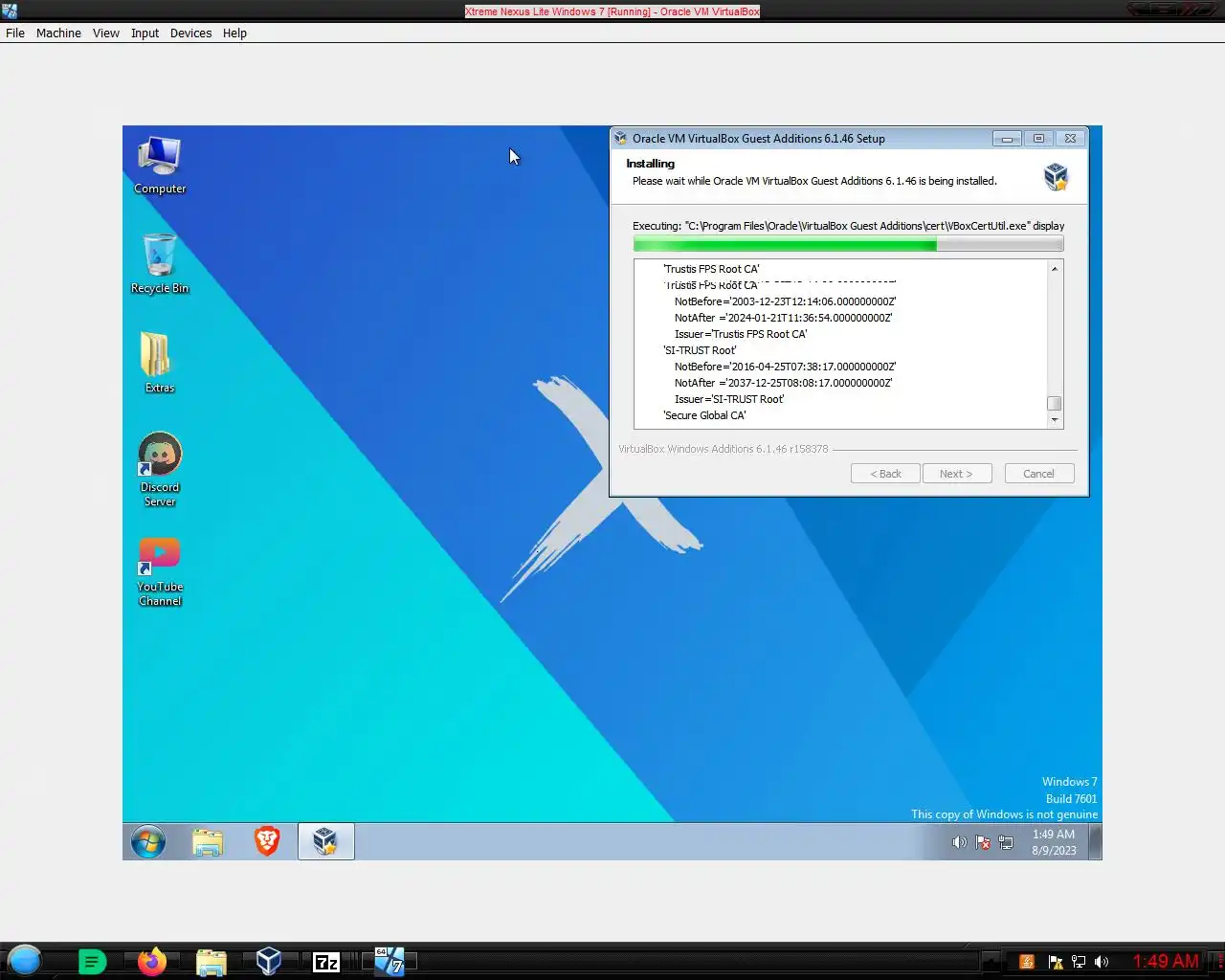Select NotBefore 2016-04-25 log line
The height and width of the screenshot is (980, 1225).
(x=785, y=367)
